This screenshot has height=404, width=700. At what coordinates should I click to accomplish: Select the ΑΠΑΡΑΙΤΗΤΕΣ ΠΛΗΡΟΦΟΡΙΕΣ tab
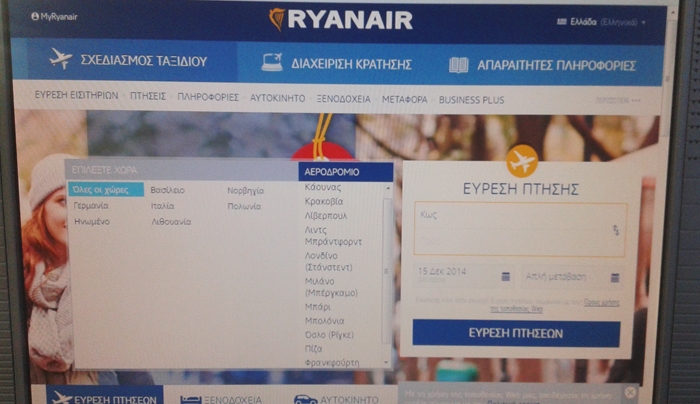pyautogui.click(x=542, y=66)
